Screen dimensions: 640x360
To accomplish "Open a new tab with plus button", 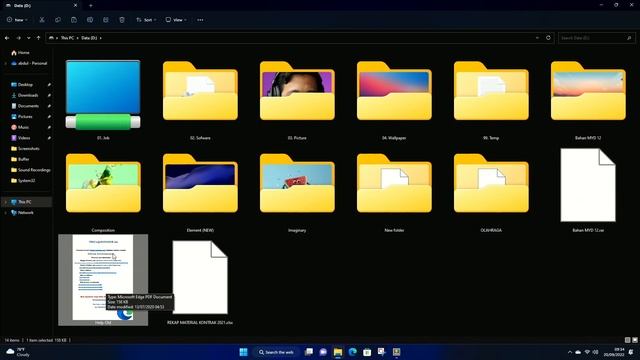I will pos(91,6).
